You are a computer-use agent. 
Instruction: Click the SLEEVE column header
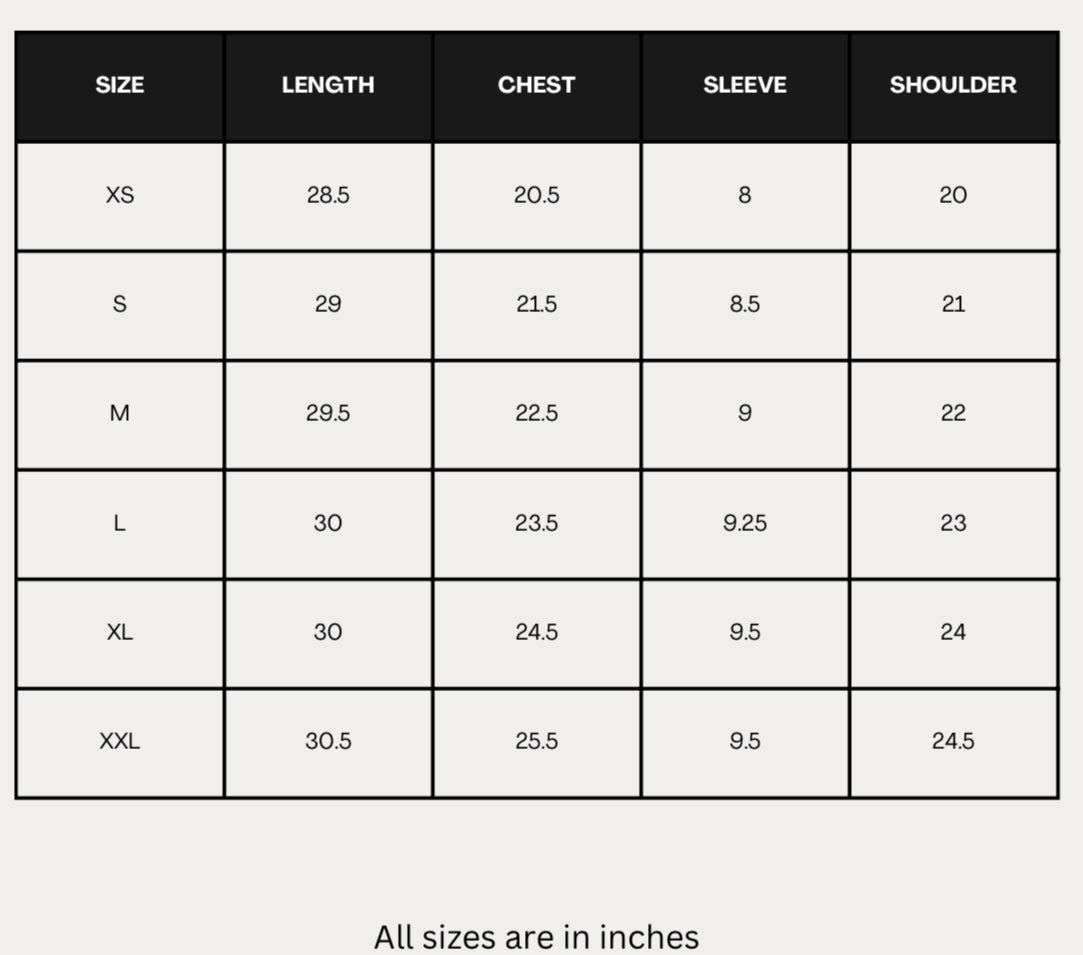(745, 85)
